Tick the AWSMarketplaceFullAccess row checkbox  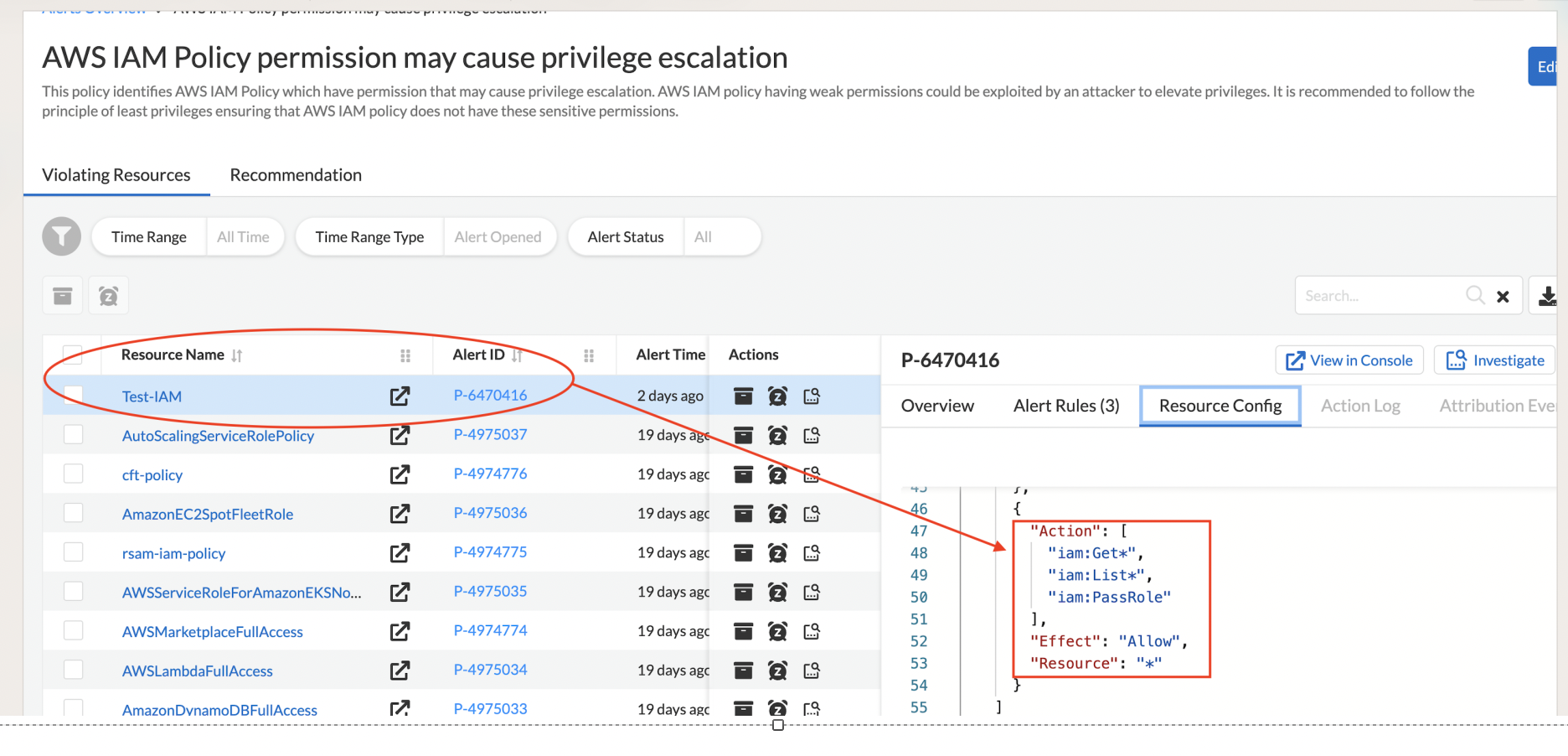73,630
